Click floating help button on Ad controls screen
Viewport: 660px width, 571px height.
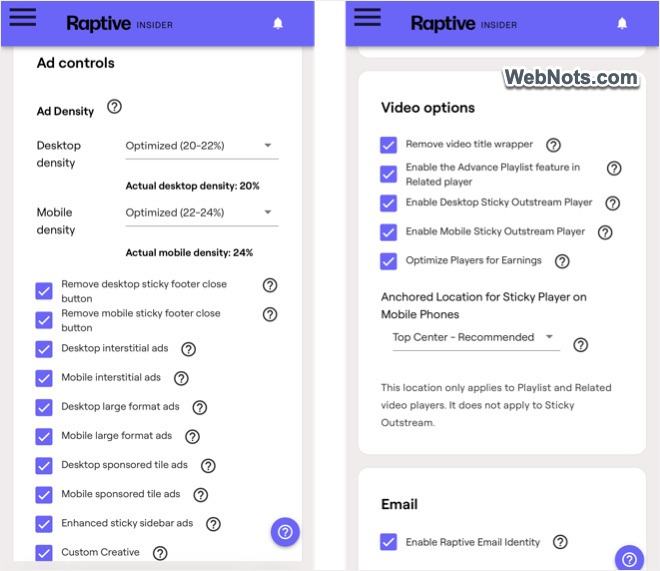(285, 532)
